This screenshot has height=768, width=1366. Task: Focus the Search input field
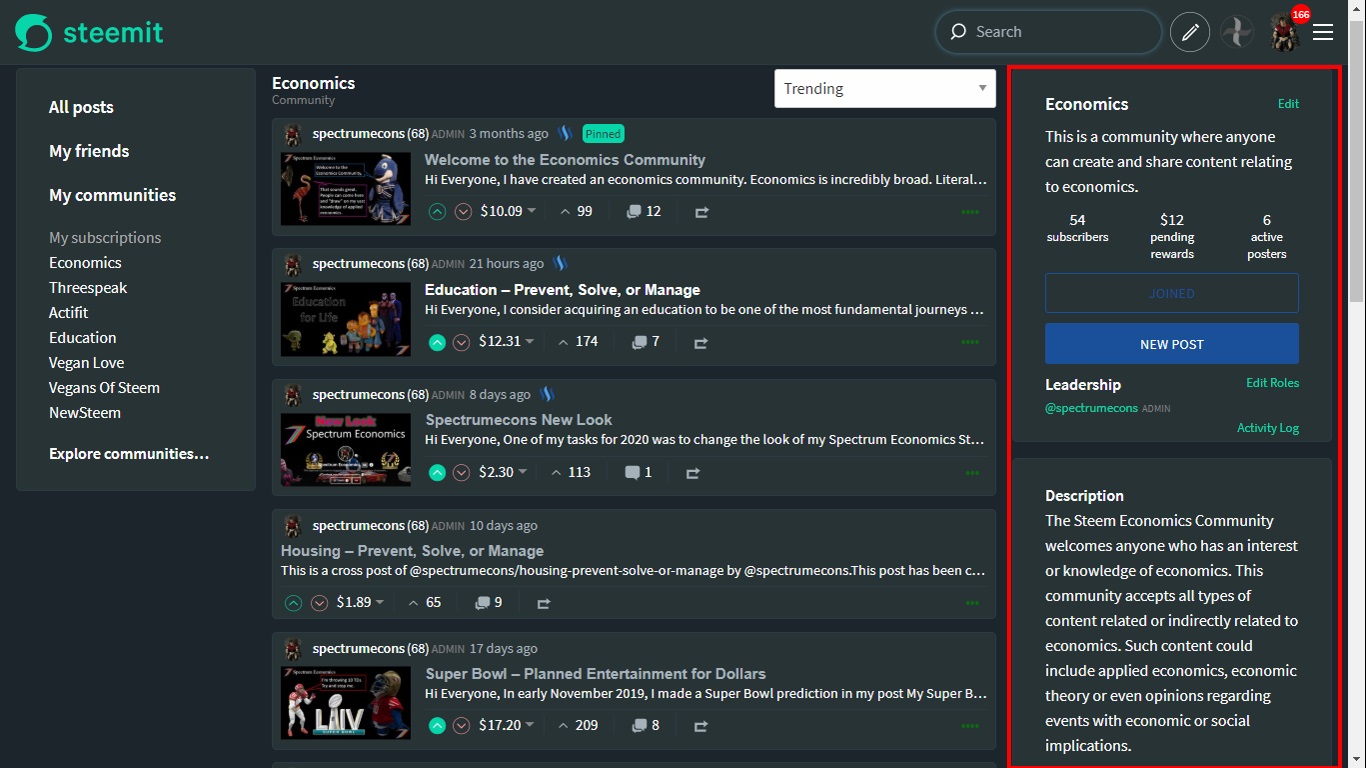click(1048, 32)
